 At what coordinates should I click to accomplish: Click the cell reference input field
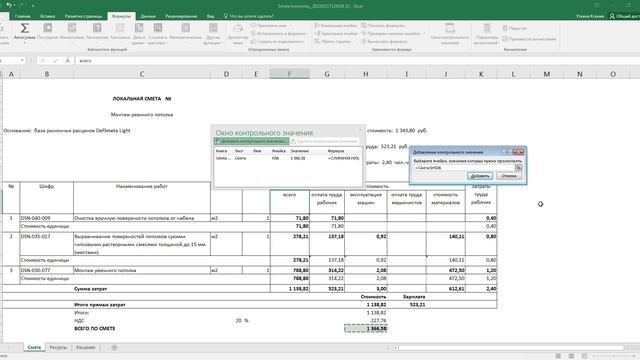464,168
